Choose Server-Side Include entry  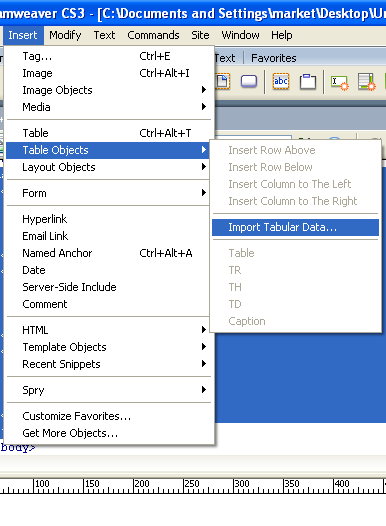click(108, 287)
